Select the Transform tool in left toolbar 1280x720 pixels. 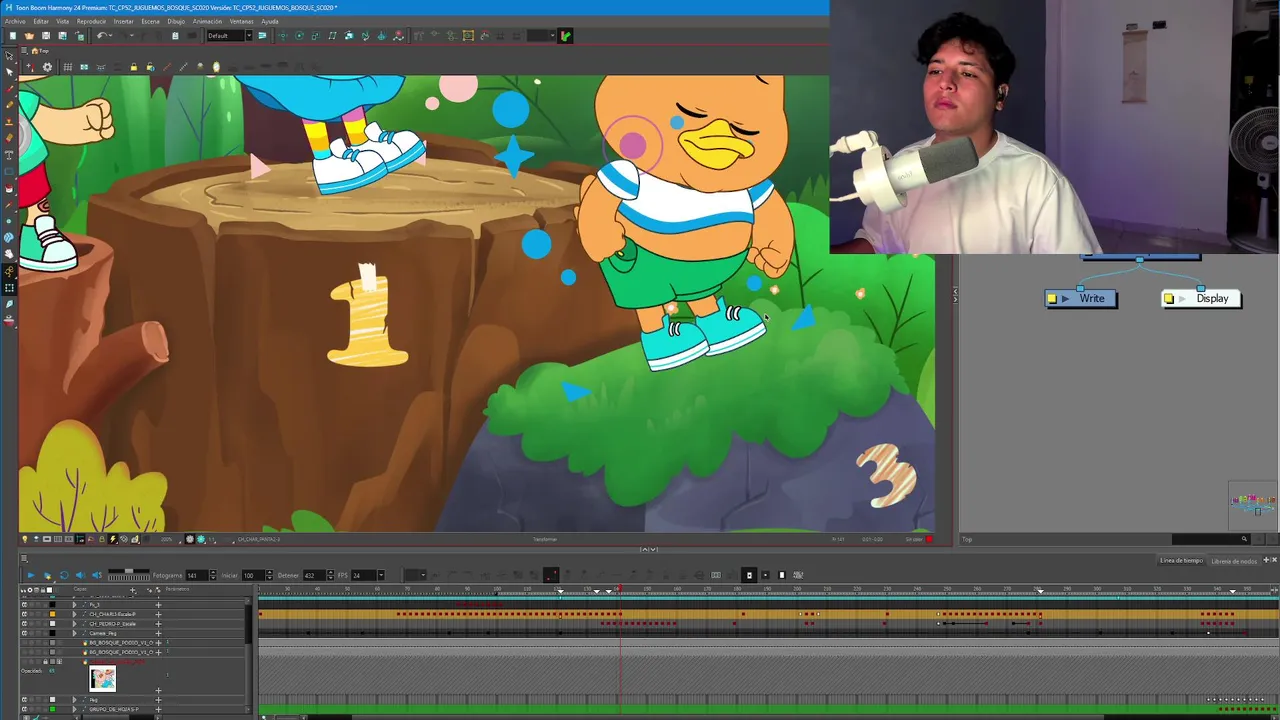[9, 56]
